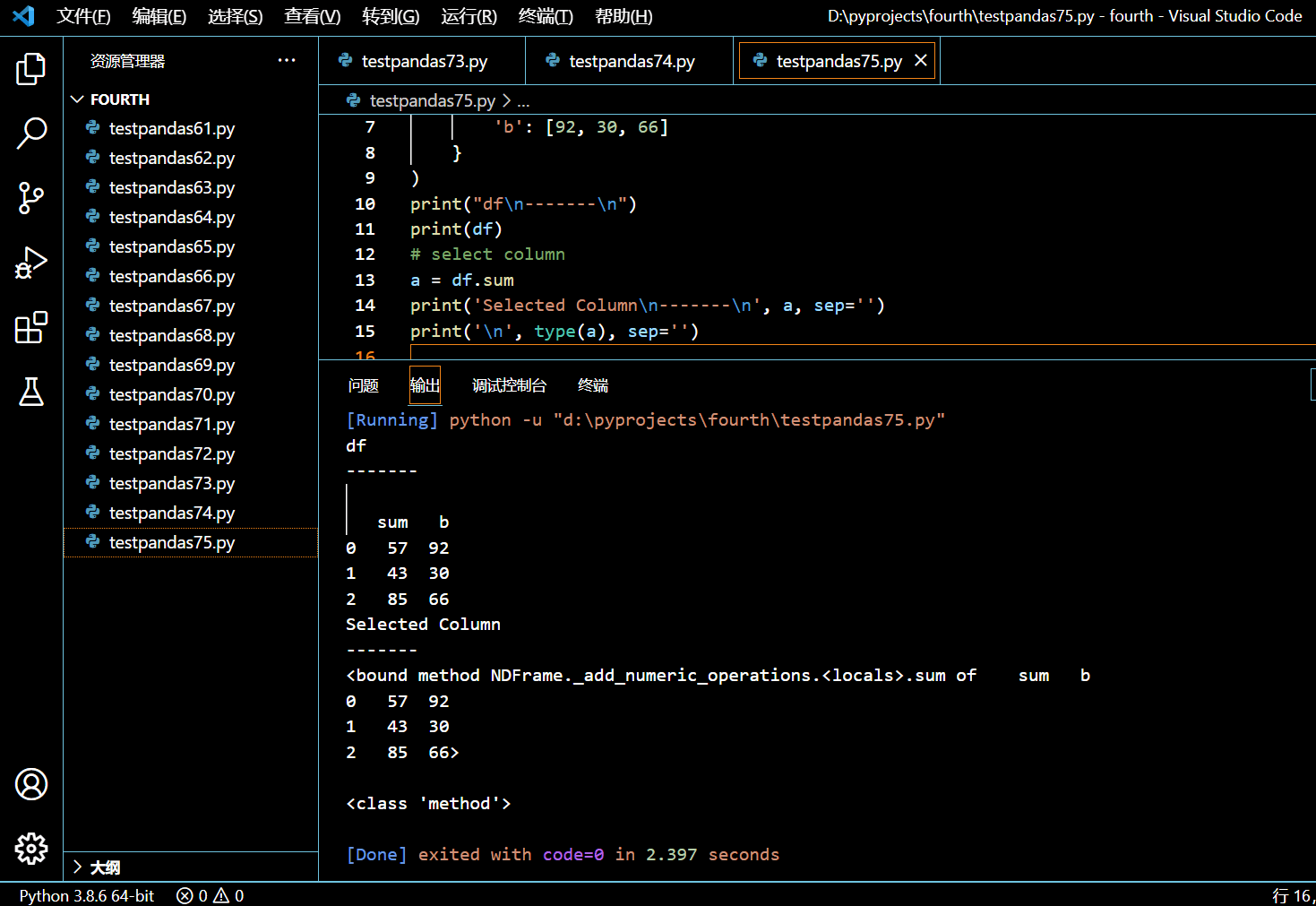Click print(df) on line 11
The height and width of the screenshot is (906, 1316).
[456, 229]
